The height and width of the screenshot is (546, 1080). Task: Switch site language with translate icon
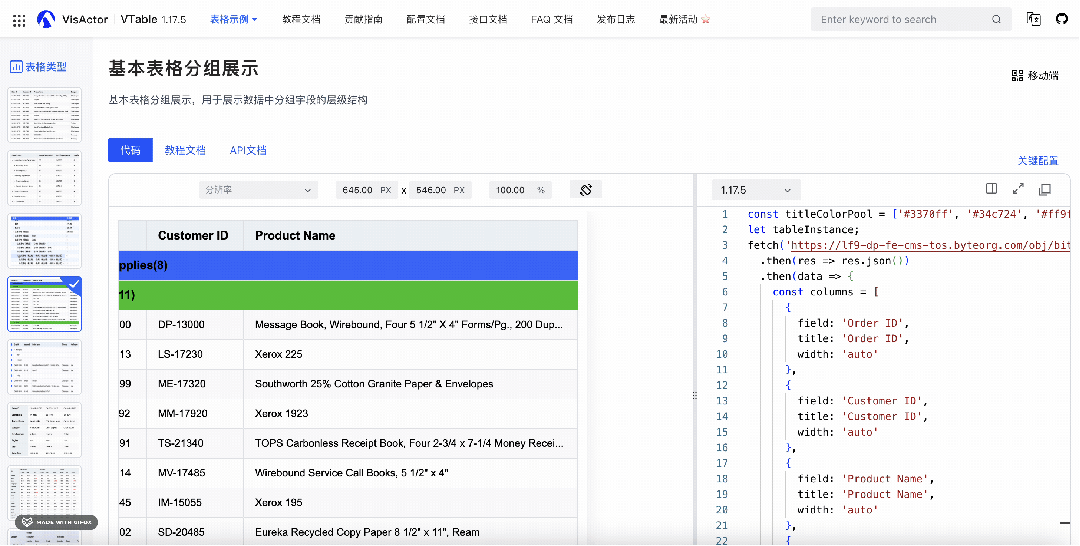(x=1034, y=19)
